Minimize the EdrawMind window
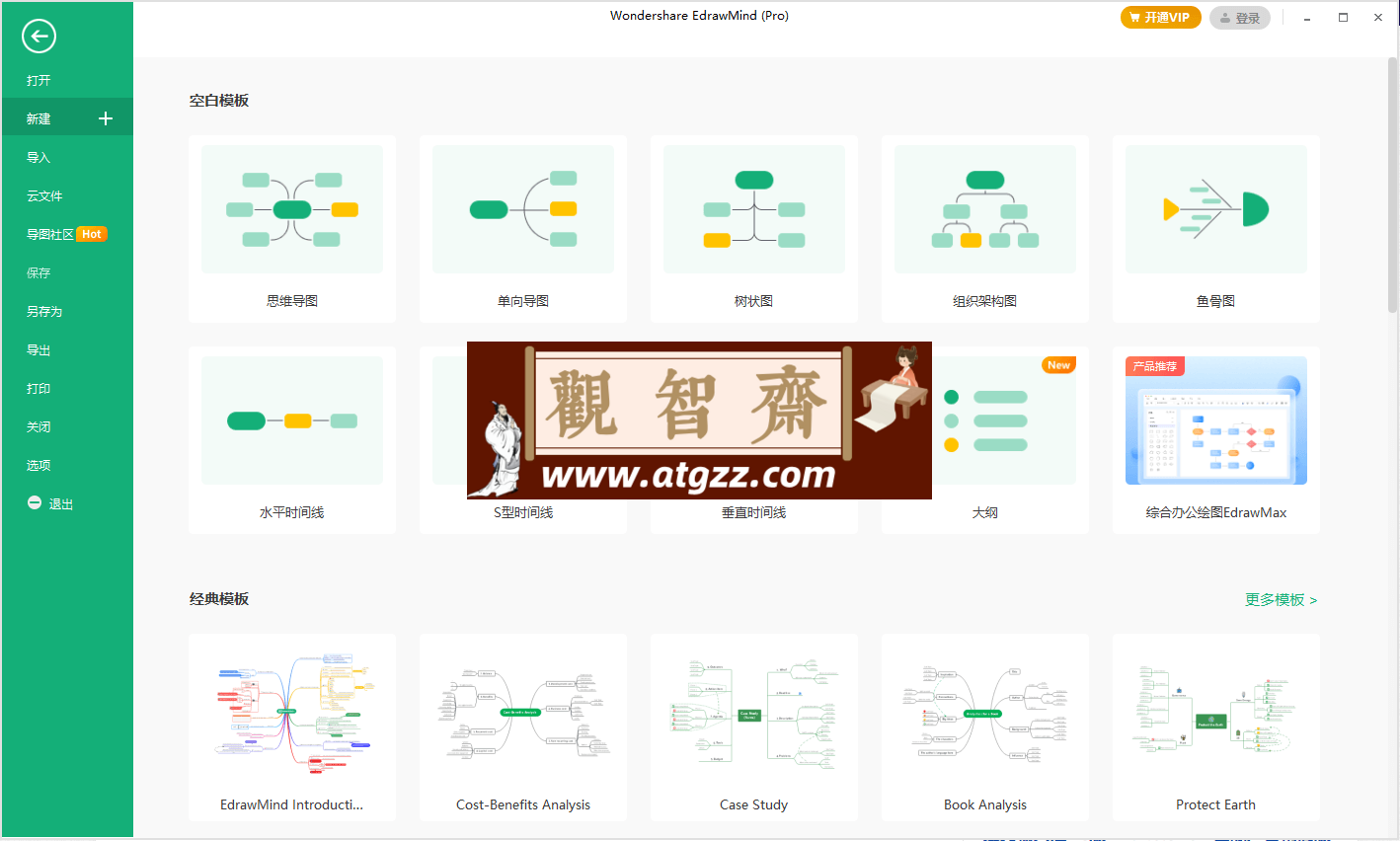The width and height of the screenshot is (1400, 841). coord(1307,18)
